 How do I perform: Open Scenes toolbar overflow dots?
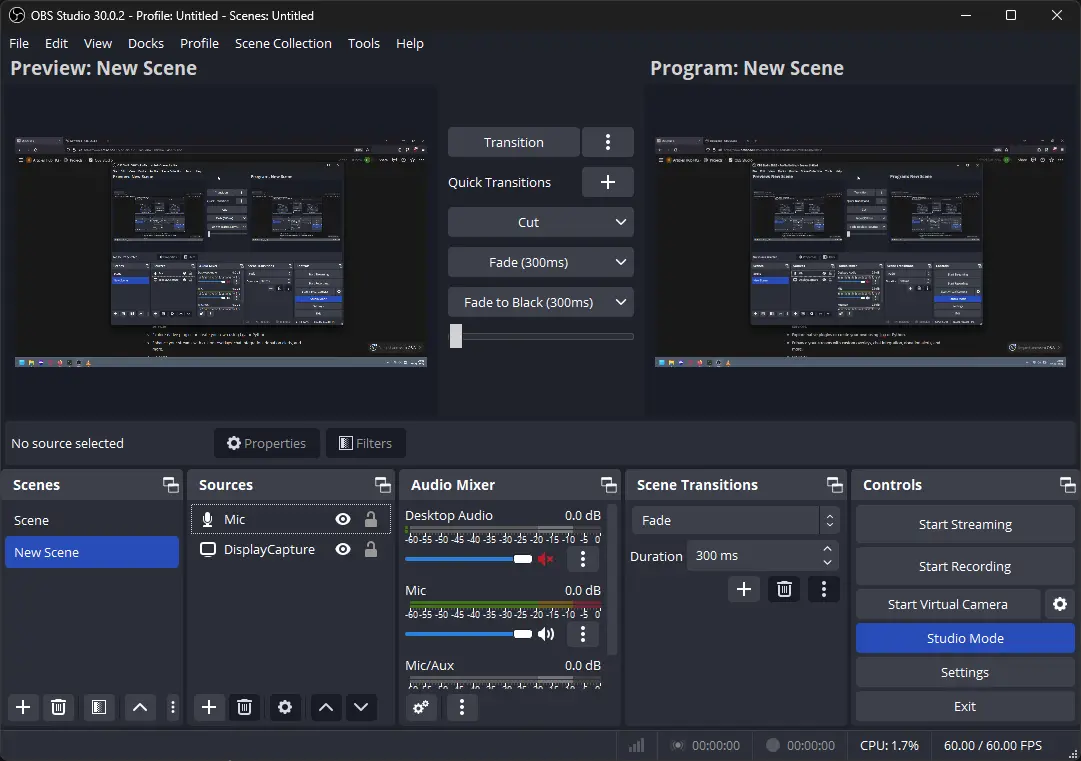[x=172, y=707]
